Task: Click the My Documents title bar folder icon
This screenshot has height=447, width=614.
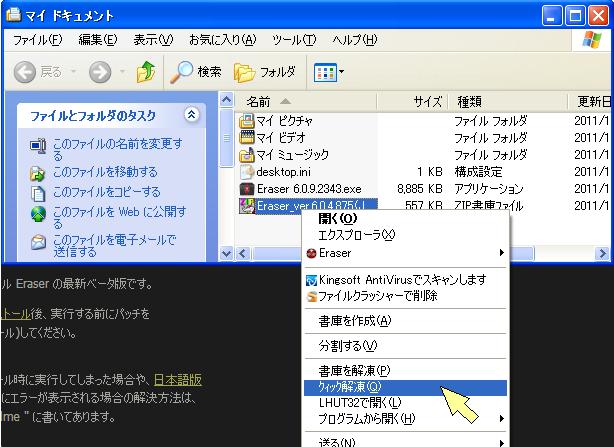Action: (x=14, y=14)
